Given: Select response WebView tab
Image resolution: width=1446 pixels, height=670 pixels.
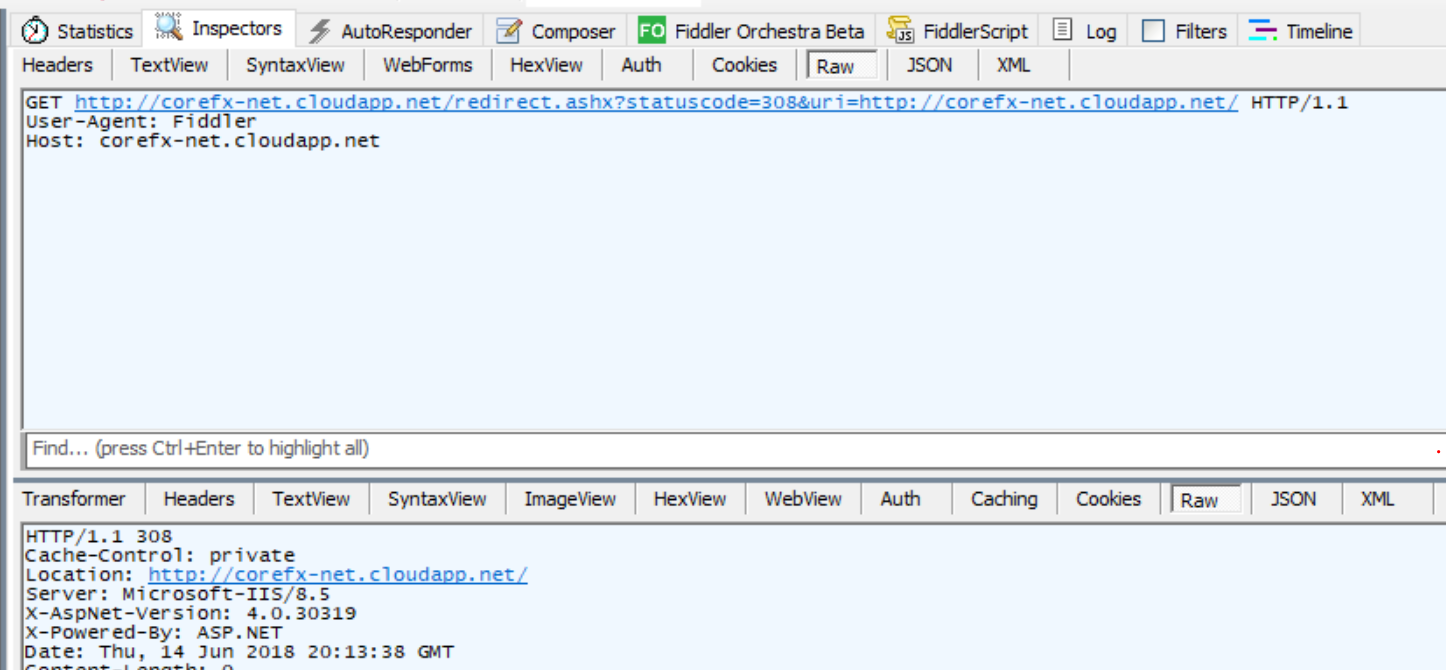Looking at the screenshot, I should (803, 499).
